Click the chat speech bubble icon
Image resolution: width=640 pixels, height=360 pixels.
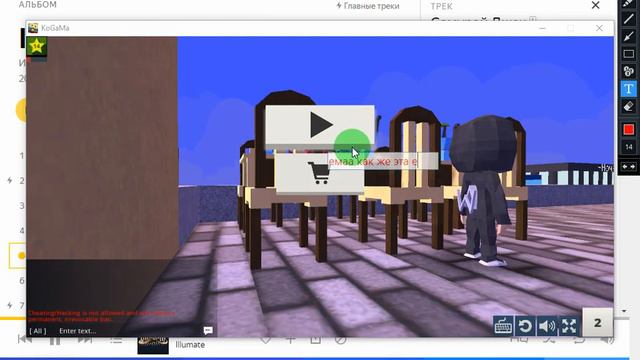208,330
